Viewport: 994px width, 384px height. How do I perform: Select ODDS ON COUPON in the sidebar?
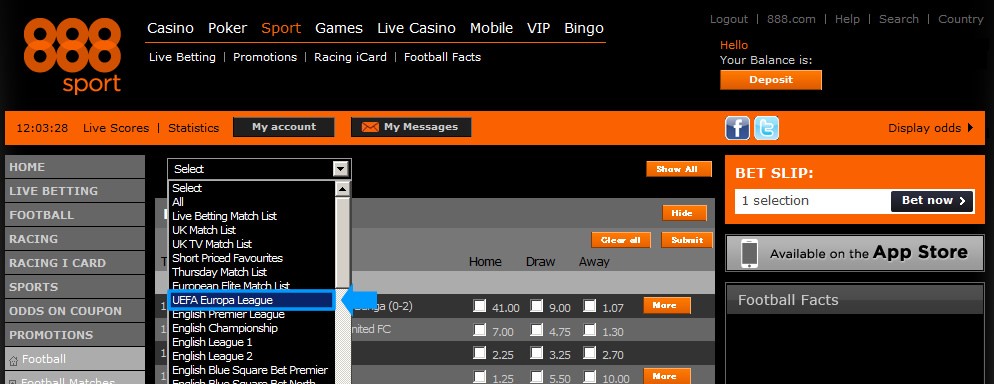(75, 311)
